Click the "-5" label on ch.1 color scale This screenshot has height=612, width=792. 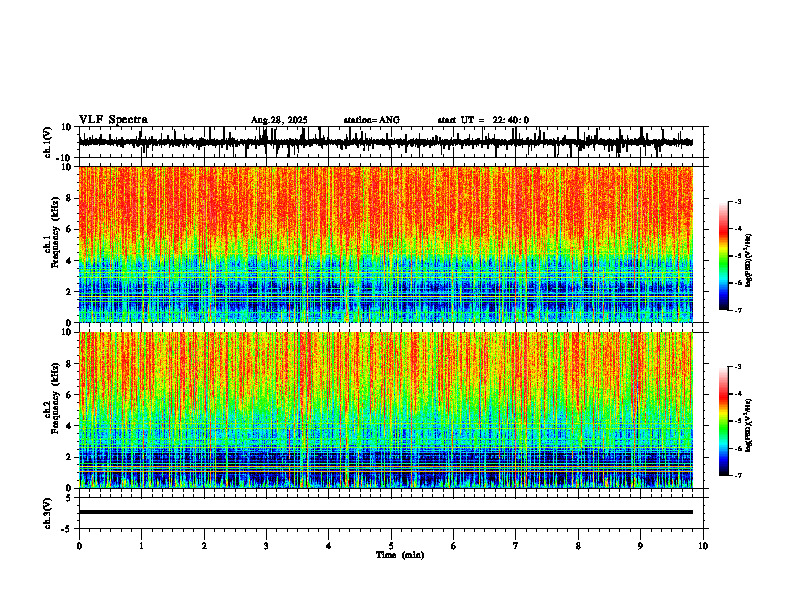click(x=738, y=256)
